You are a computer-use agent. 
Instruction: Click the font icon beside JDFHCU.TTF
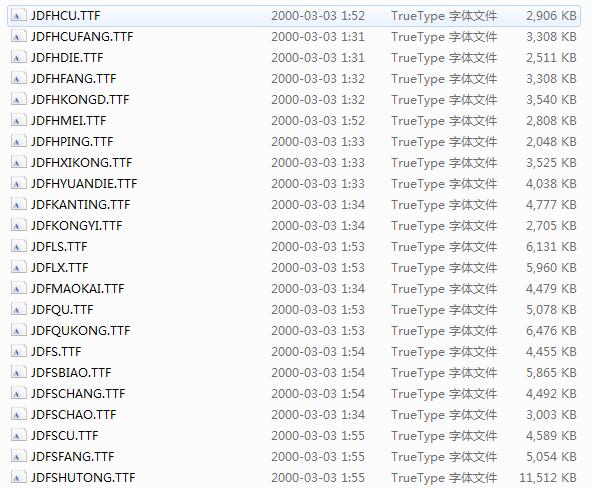[x=19, y=16]
